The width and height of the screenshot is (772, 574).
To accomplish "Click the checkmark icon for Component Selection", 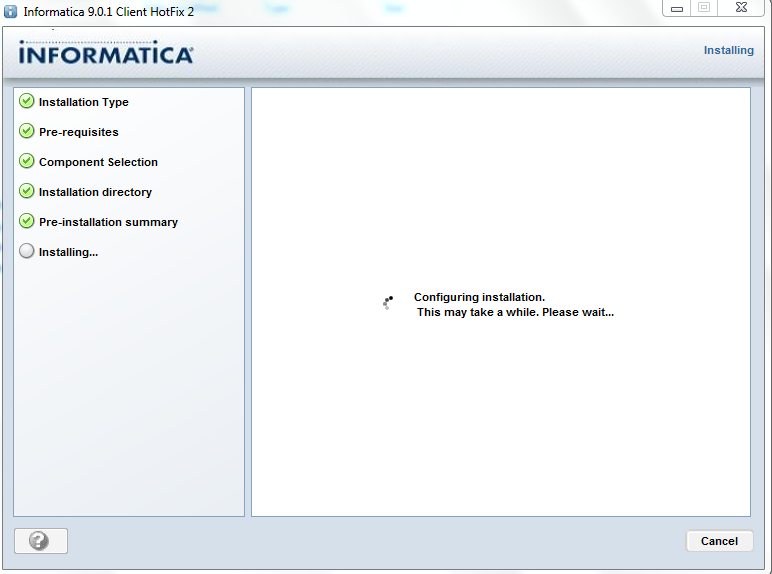I will [27, 162].
